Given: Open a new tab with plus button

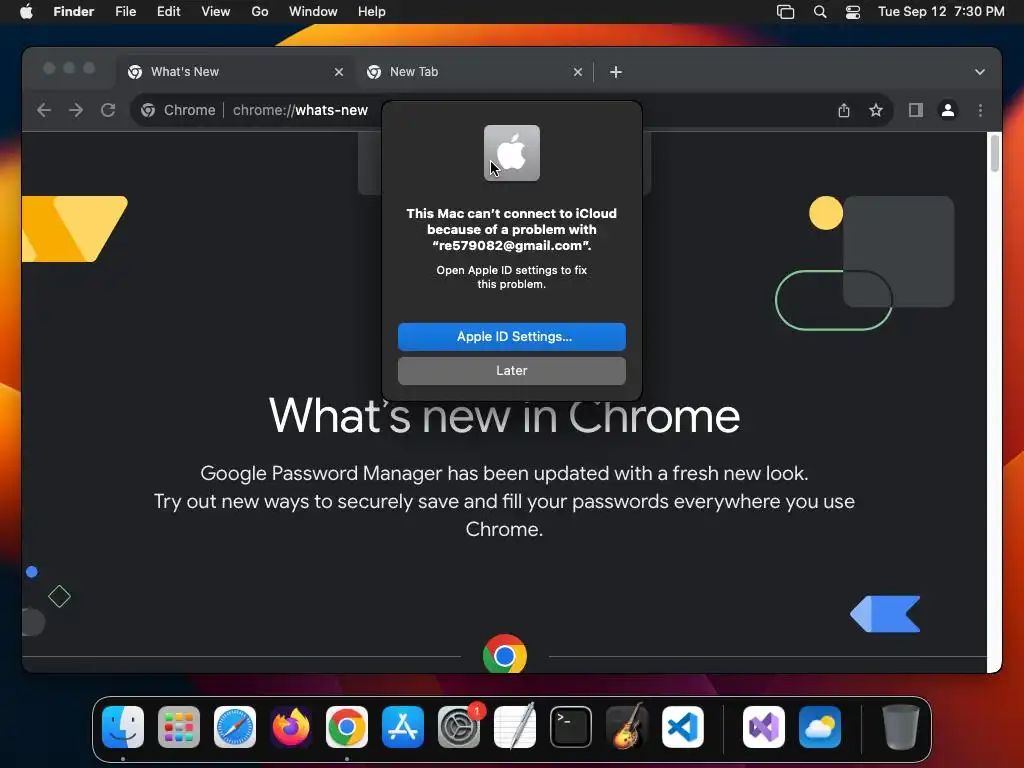Looking at the screenshot, I should click(615, 72).
